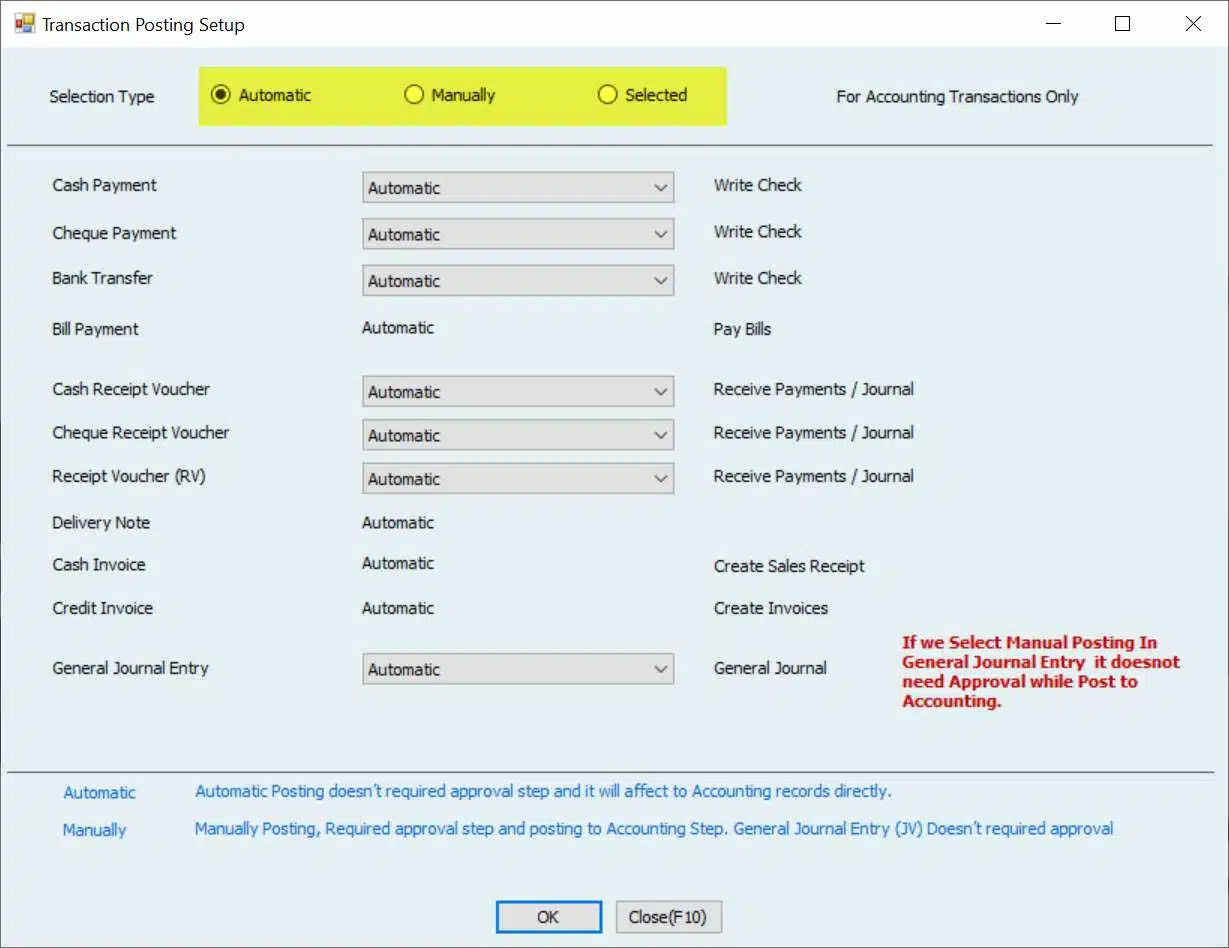The width and height of the screenshot is (1229, 948).
Task: Open the Receipt Voucher (RV) dropdown
Action: click(x=518, y=479)
